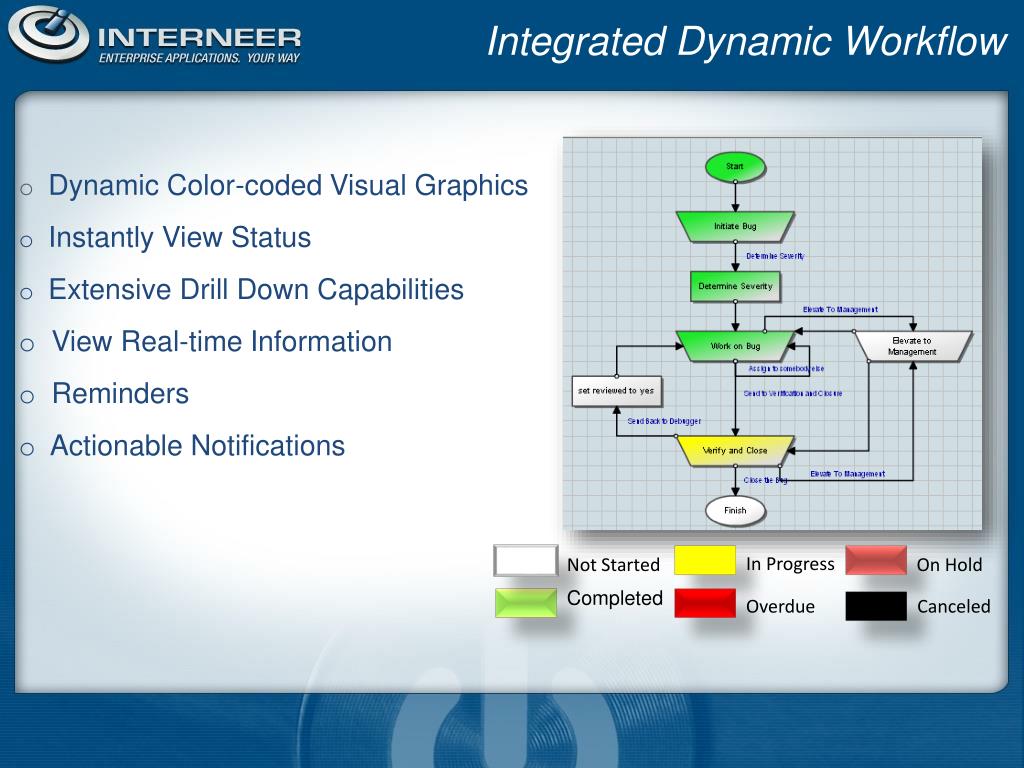Click 'Elevate To Management' label below Verify and Close
The image size is (1024, 768).
848,474
